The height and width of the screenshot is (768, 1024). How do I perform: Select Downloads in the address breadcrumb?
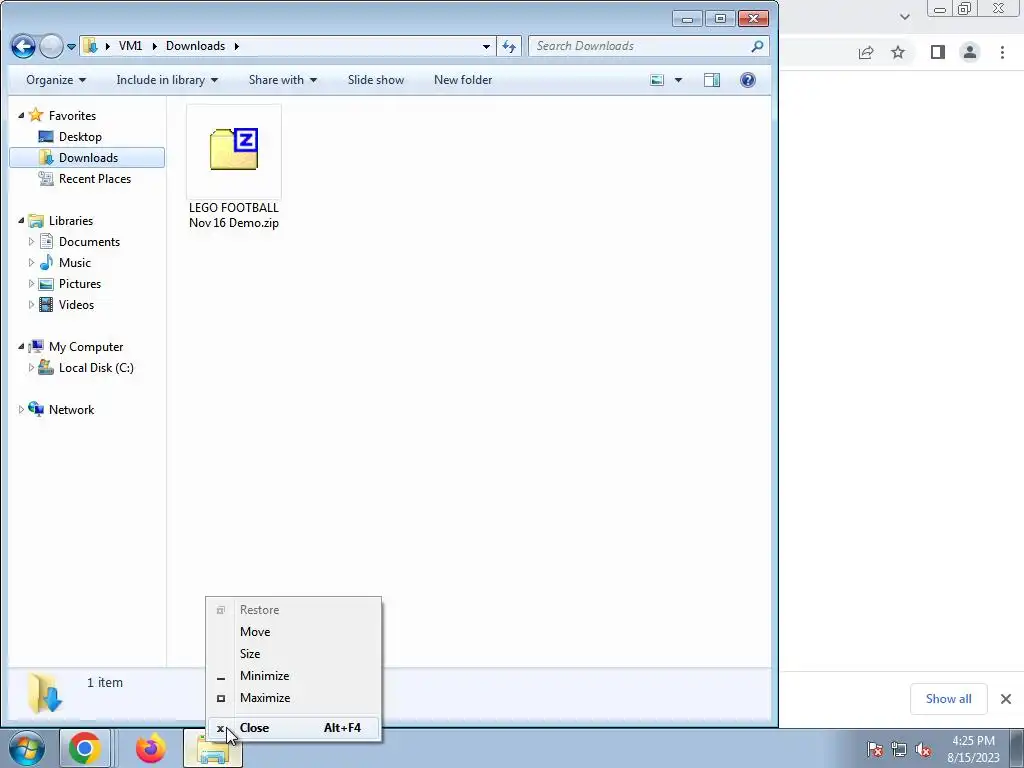click(195, 46)
